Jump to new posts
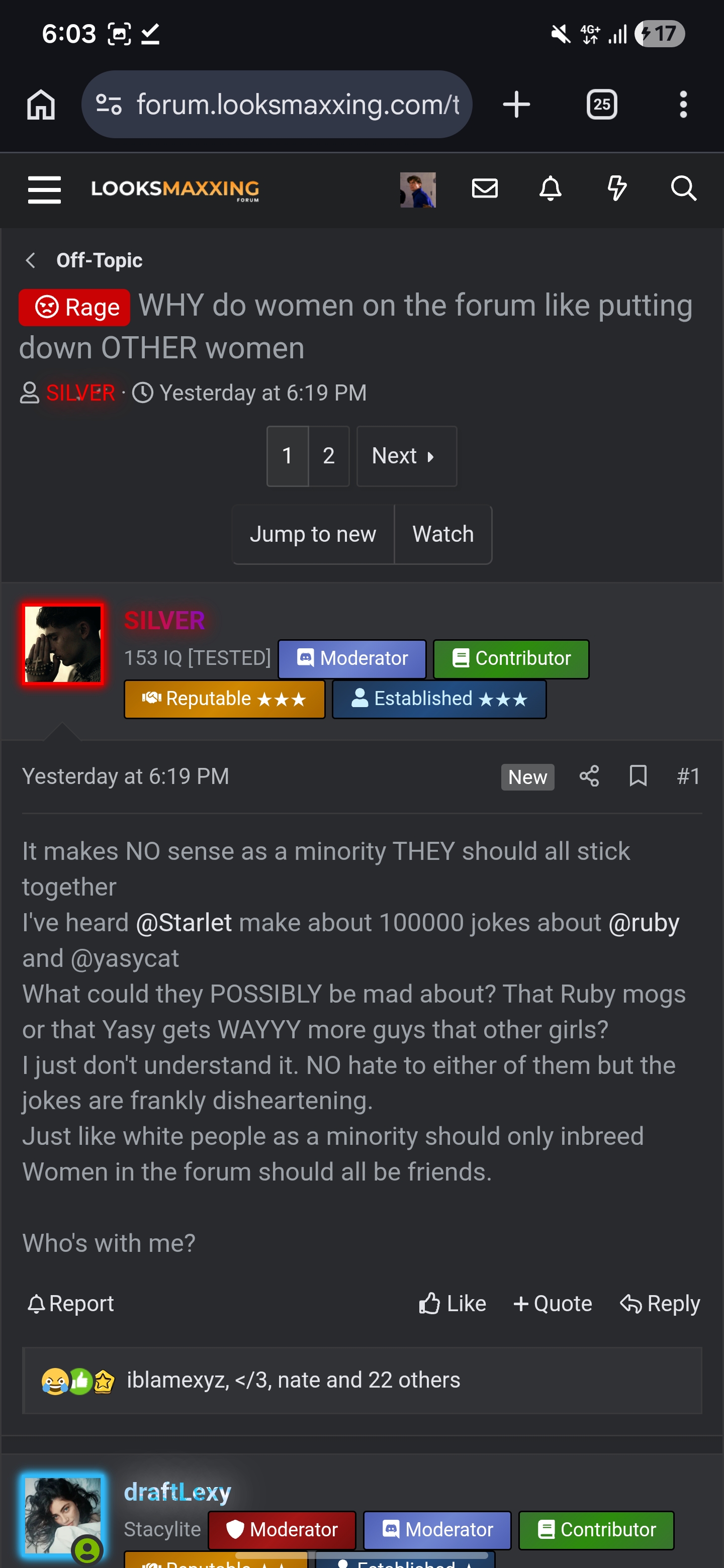The image size is (724, 1568). pyautogui.click(x=313, y=534)
